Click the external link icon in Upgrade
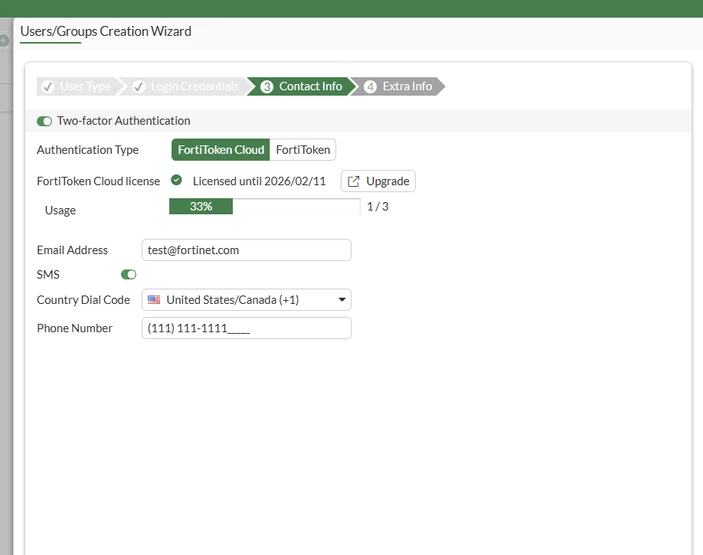Screen dimensions: 703x555 [353, 181]
